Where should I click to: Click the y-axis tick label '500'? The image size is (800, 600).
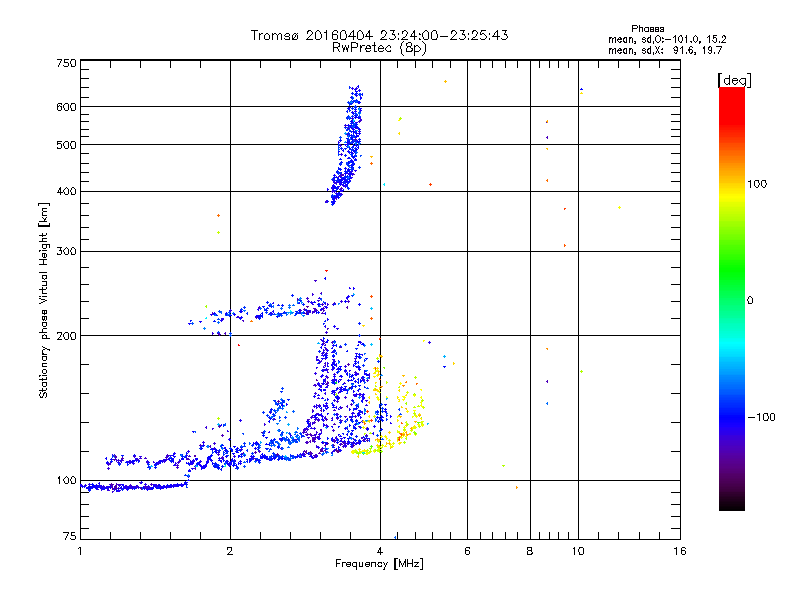pos(67,145)
